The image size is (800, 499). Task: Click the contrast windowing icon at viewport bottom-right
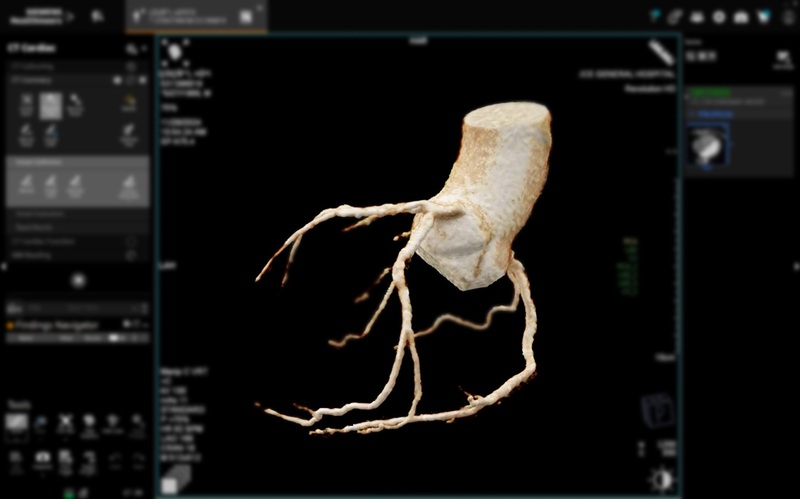pyautogui.click(x=661, y=478)
